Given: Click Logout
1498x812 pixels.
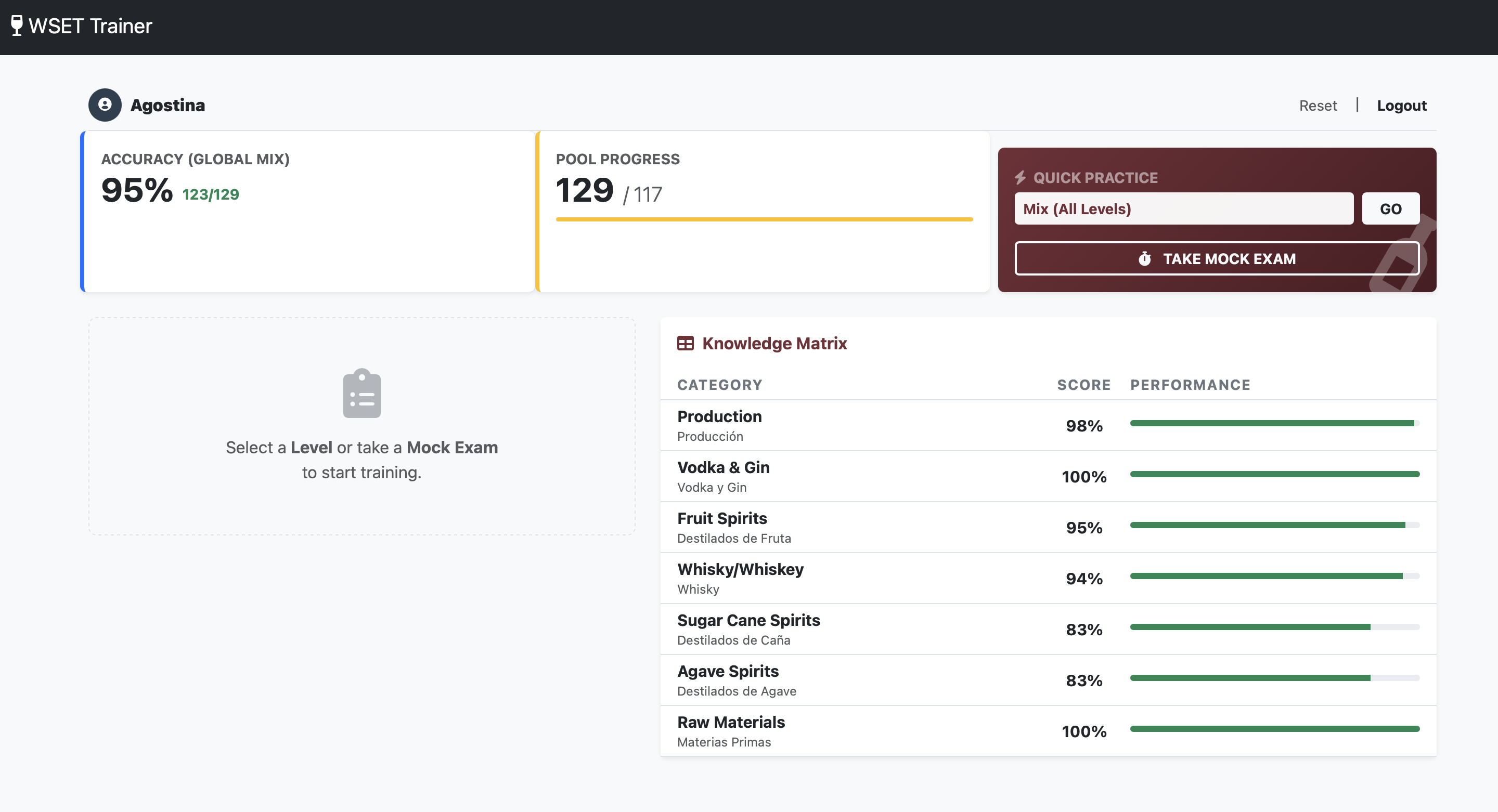Looking at the screenshot, I should click(x=1401, y=105).
